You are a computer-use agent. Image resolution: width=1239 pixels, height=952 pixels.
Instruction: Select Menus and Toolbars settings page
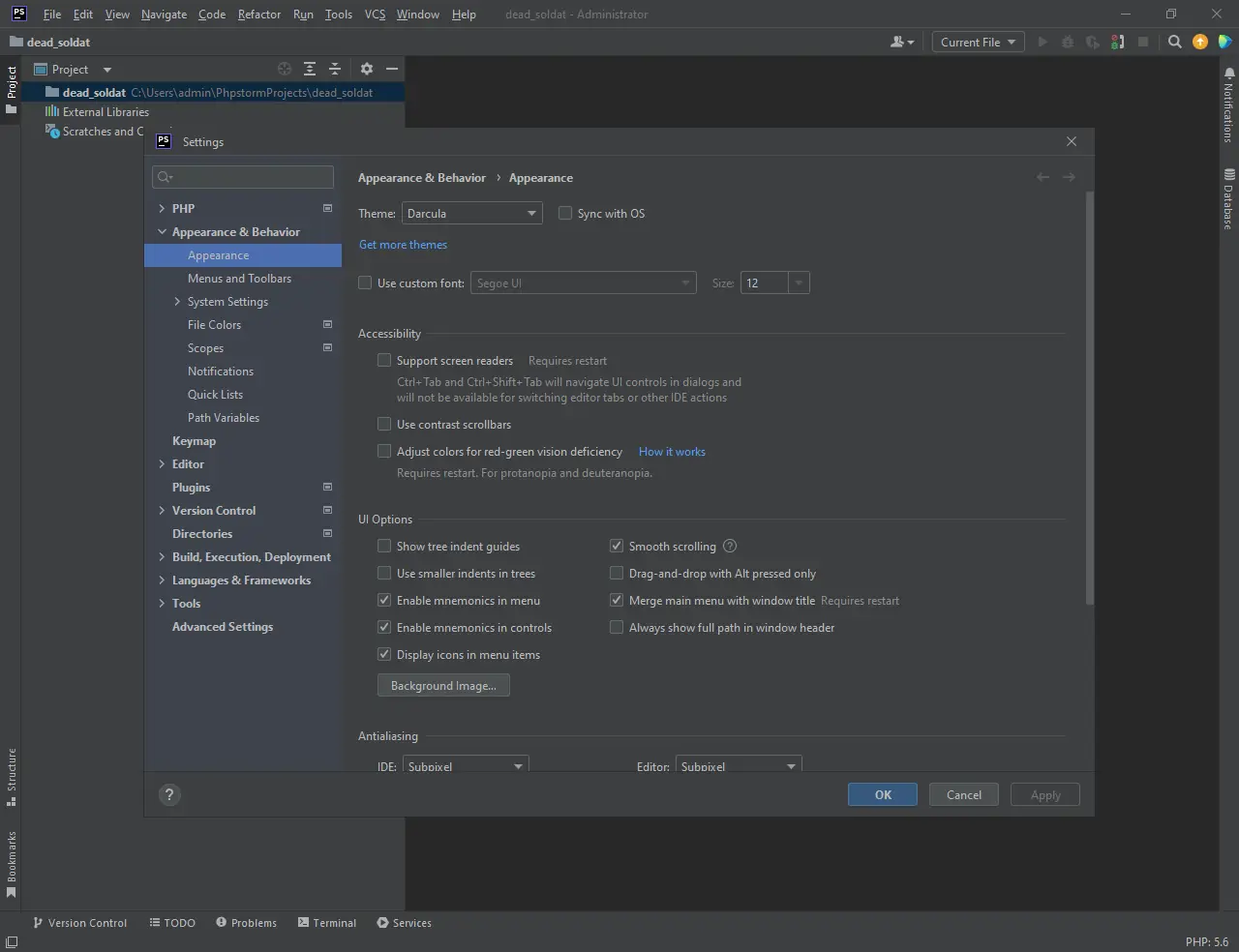point(239,279)
